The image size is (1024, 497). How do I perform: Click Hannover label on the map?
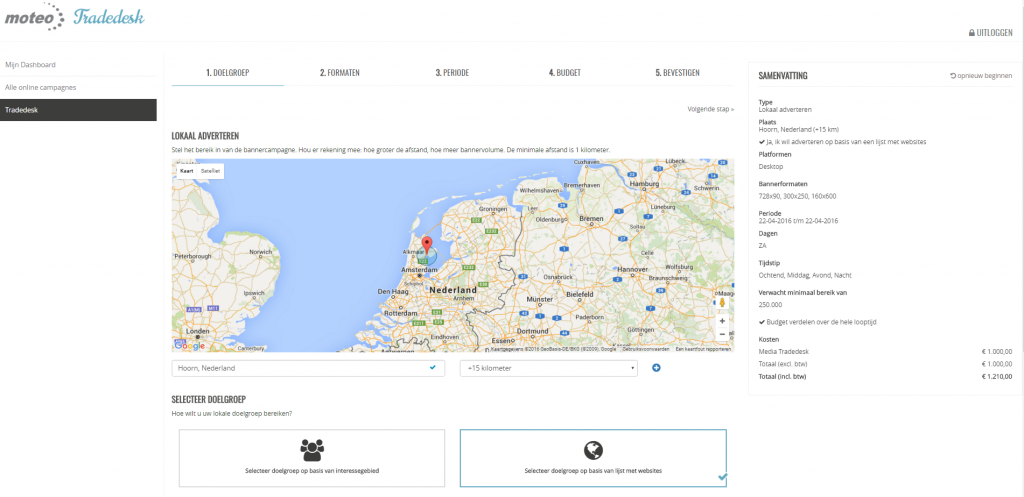633,268
